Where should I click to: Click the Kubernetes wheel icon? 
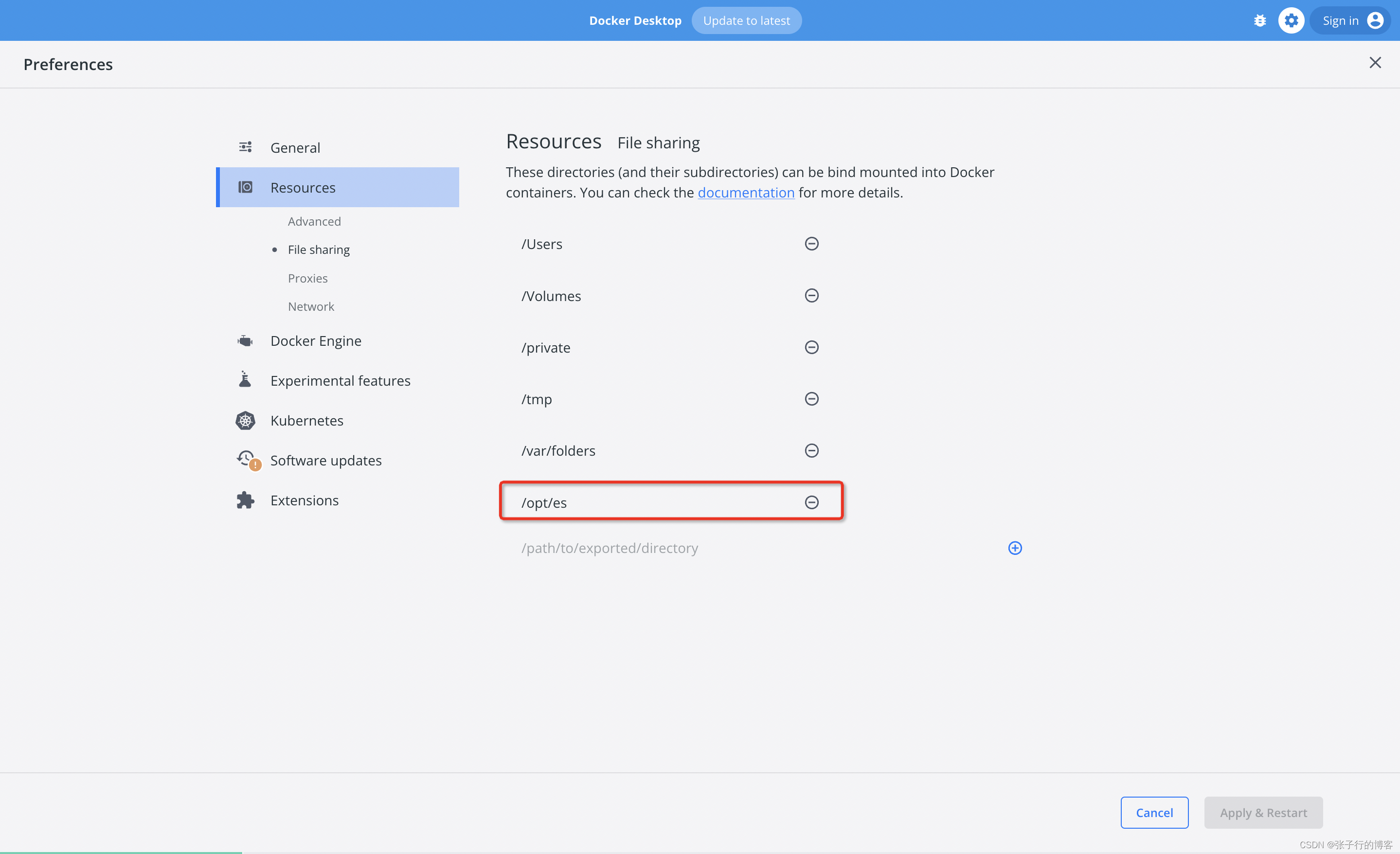[245, 421]
